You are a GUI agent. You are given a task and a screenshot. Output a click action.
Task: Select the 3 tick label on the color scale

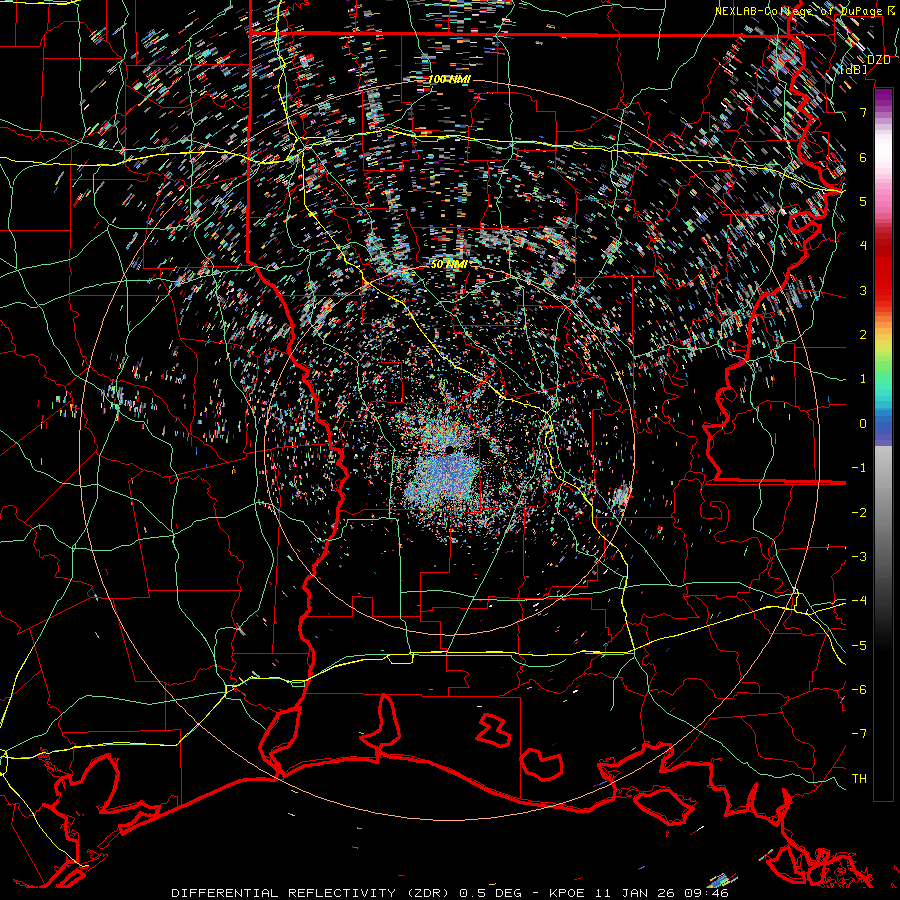pyautogui.click(x=863, y=290)
